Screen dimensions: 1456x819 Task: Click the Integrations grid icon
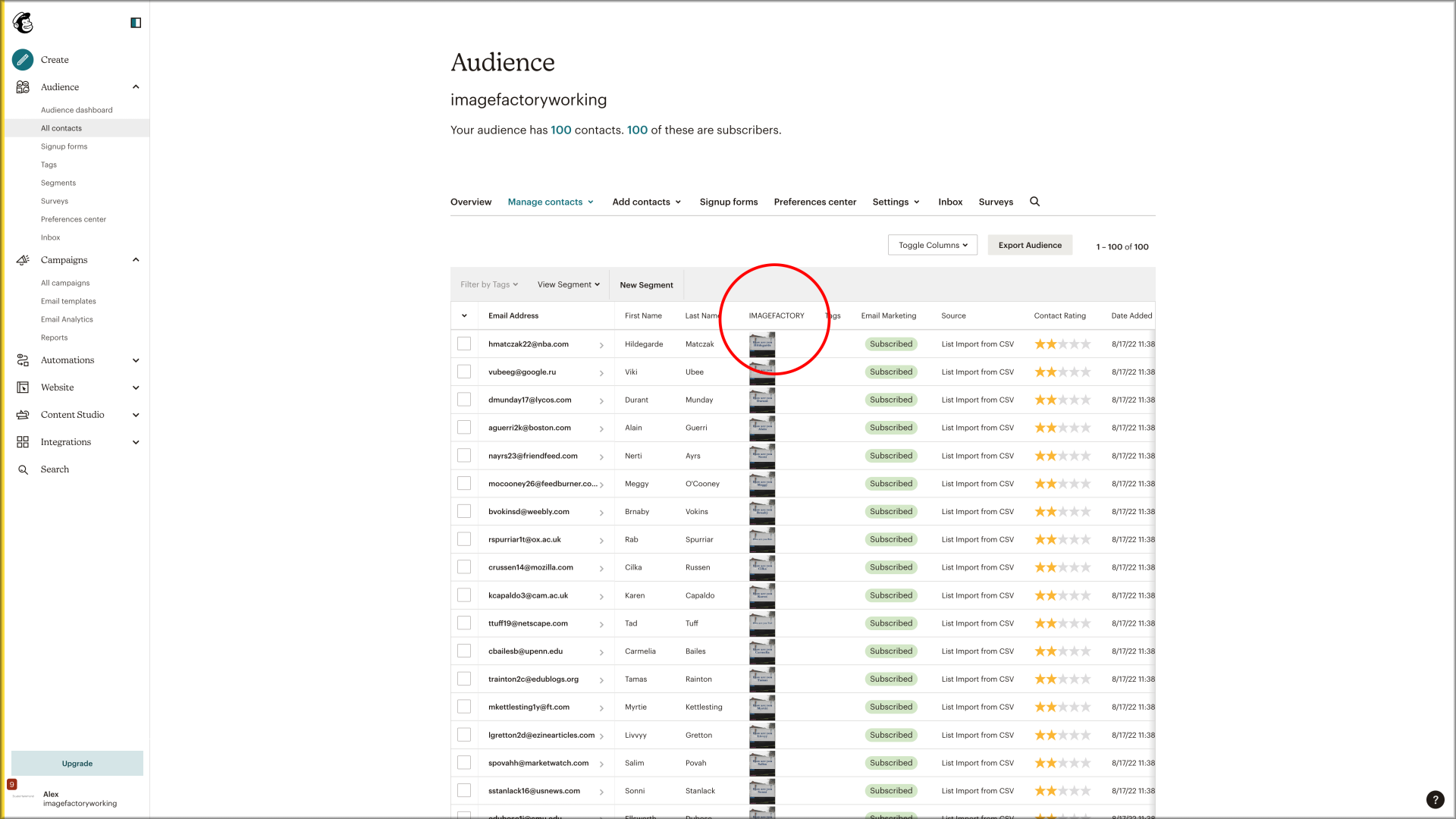coord(23,442)
